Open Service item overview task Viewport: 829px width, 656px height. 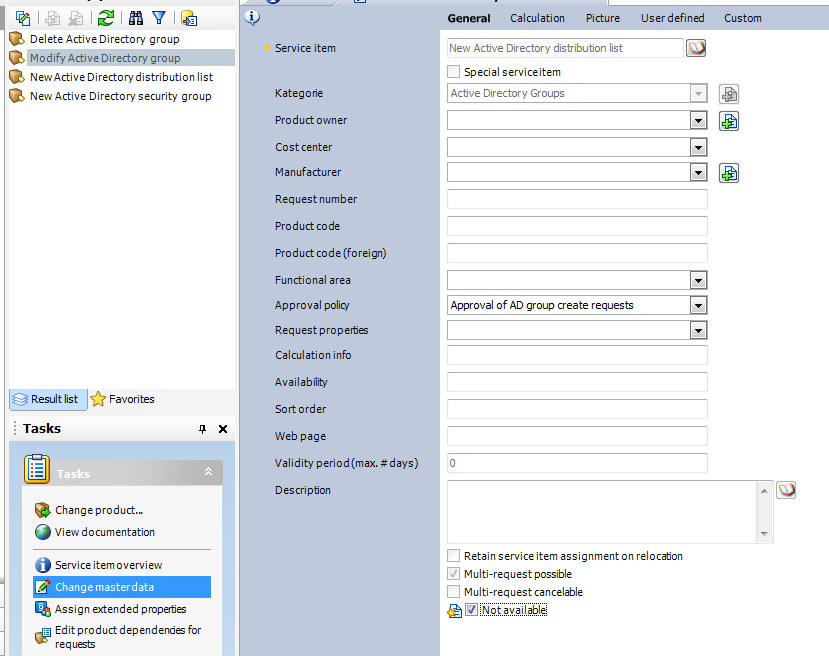tap(108, 565)
